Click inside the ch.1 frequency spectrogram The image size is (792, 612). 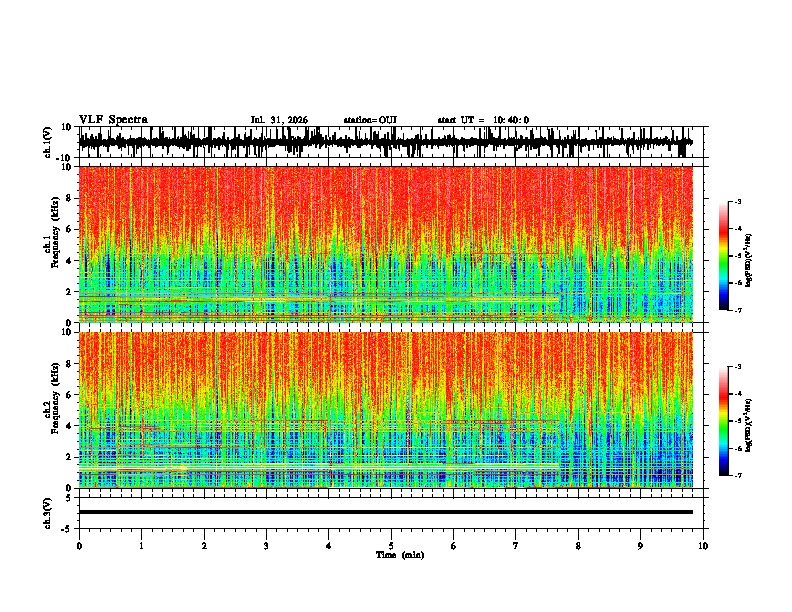click(385, 244)
